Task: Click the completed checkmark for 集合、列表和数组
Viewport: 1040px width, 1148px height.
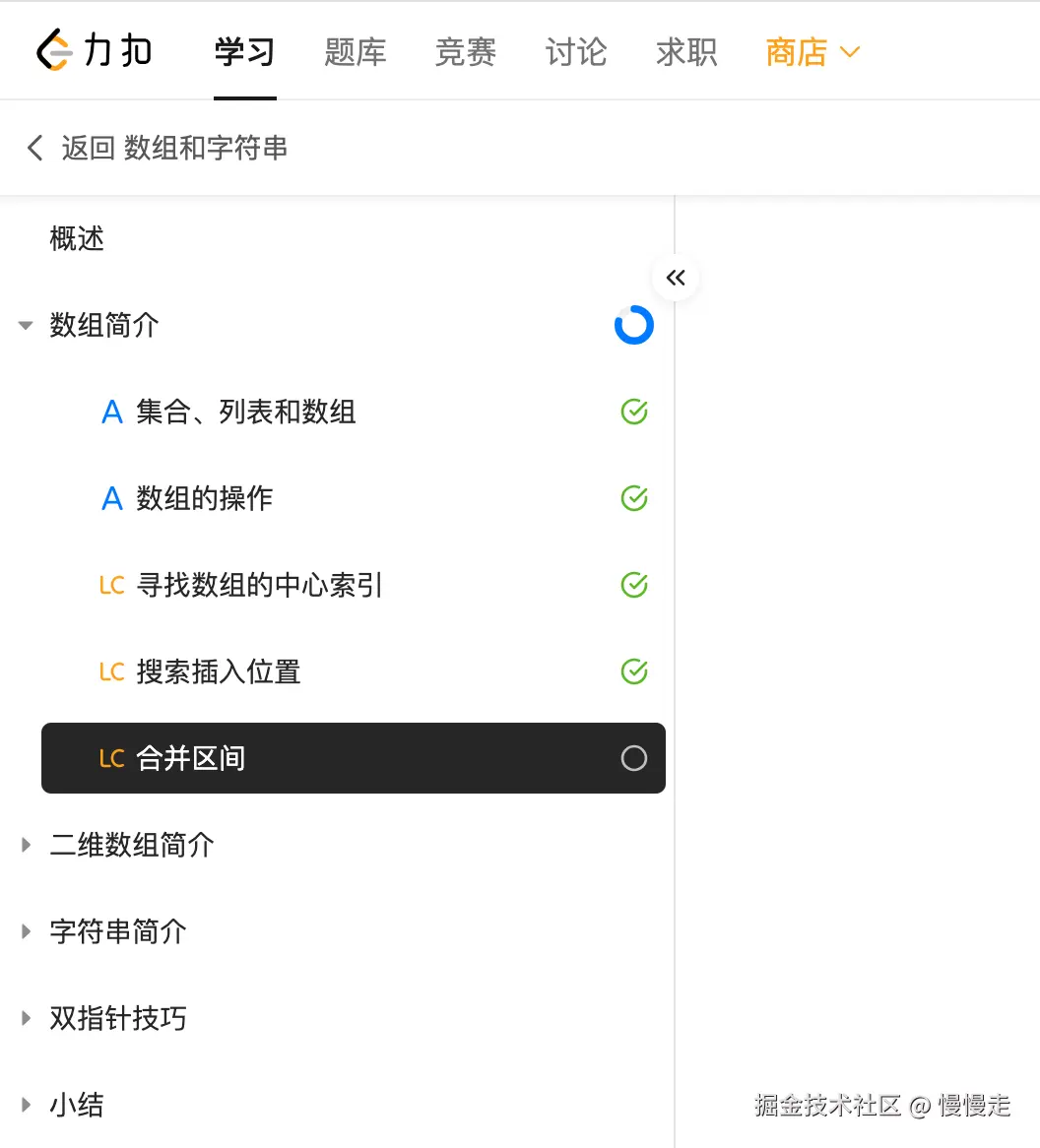Action: tap(634, 413)
